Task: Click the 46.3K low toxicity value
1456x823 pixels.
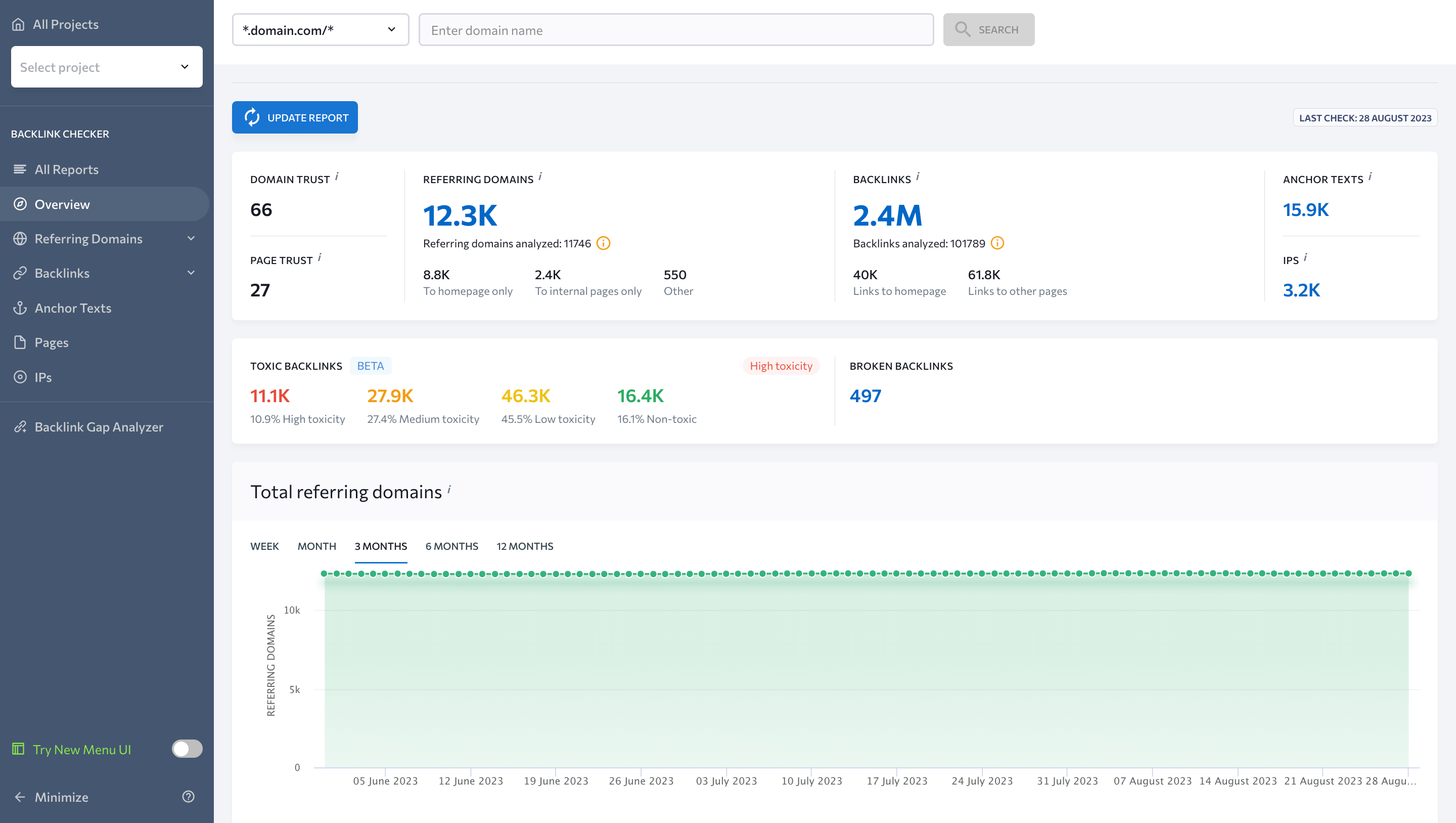Action: [x=526, y=396]
